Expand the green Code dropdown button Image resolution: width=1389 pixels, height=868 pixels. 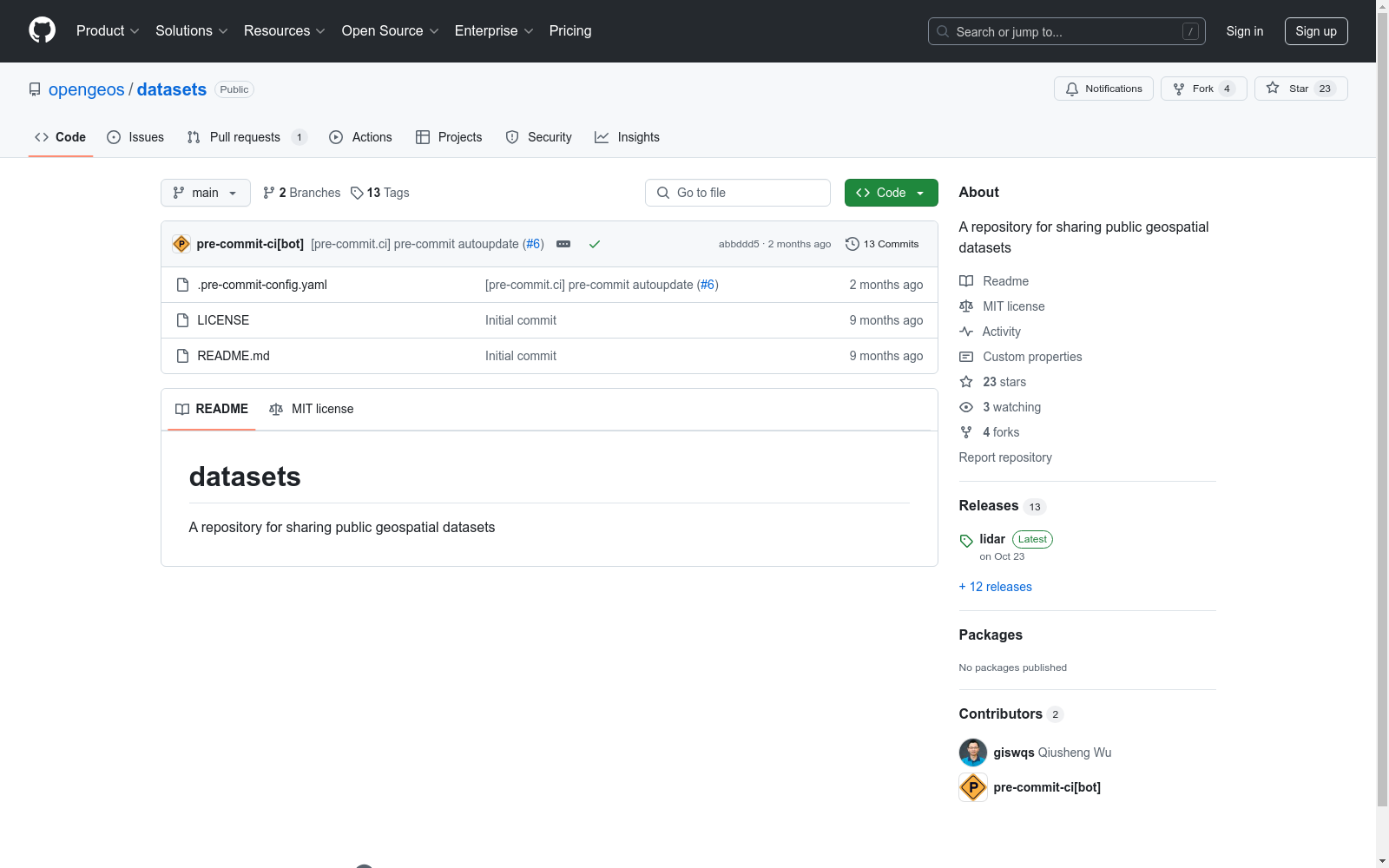[892, 193]
